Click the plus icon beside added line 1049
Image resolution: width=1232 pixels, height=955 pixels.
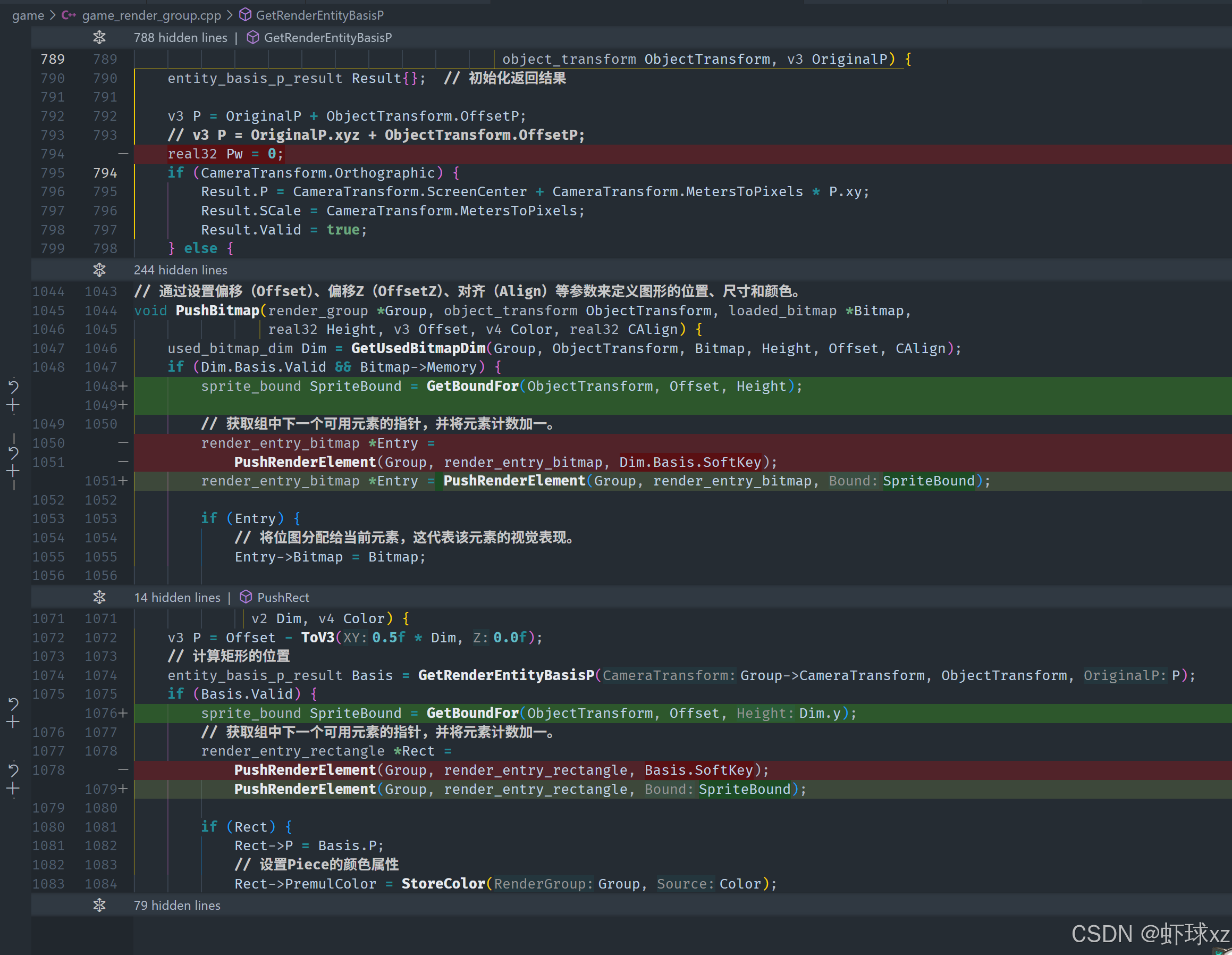(13, 405)
